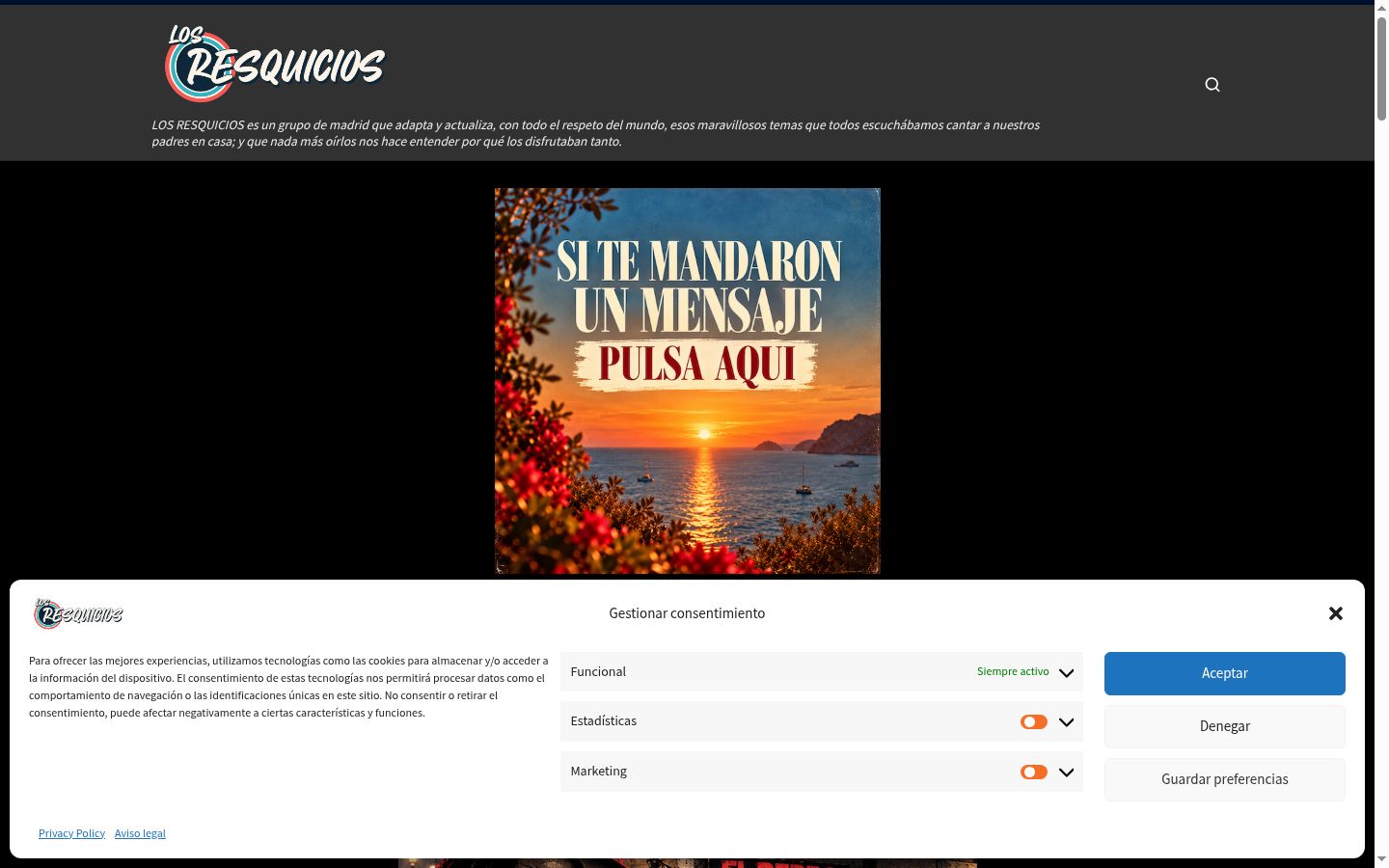Click the Funcional category label
Viewport: 1389px width, 868px height.
click(x=598, y=671)
